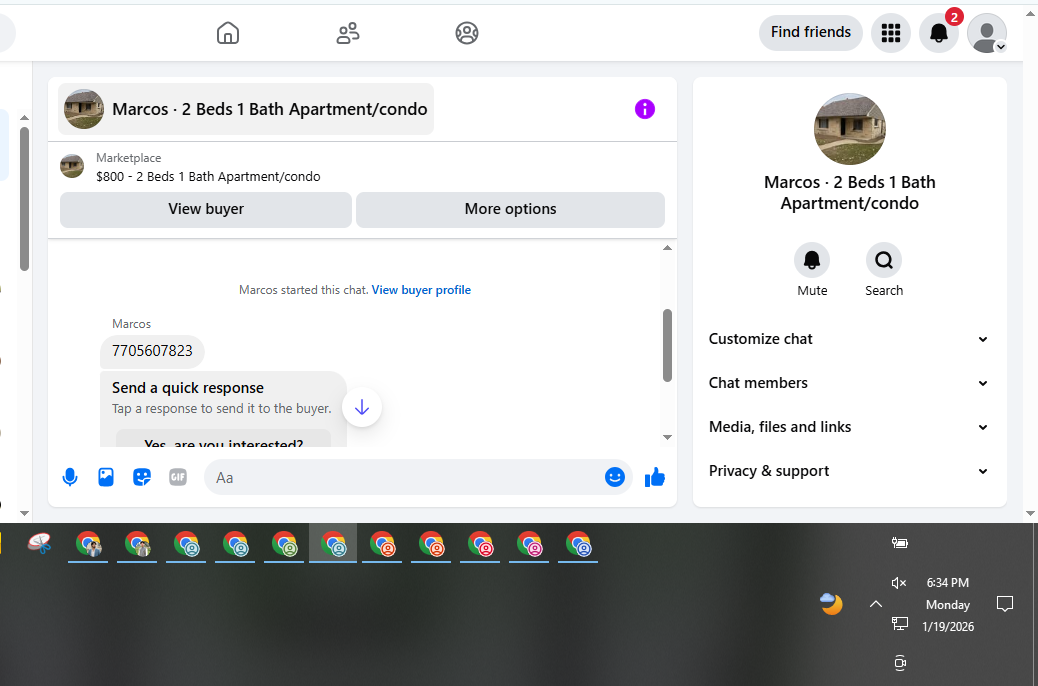Viewport: 1038px width, 686px height.
Task: Choose a sticker icon
Action: pyautogui.click(x=142, y=477)
